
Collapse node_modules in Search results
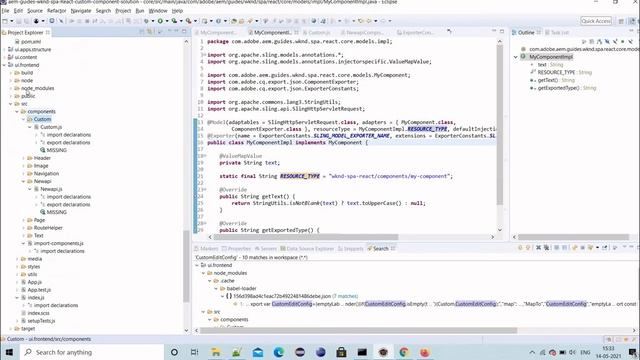click(203, 273)
